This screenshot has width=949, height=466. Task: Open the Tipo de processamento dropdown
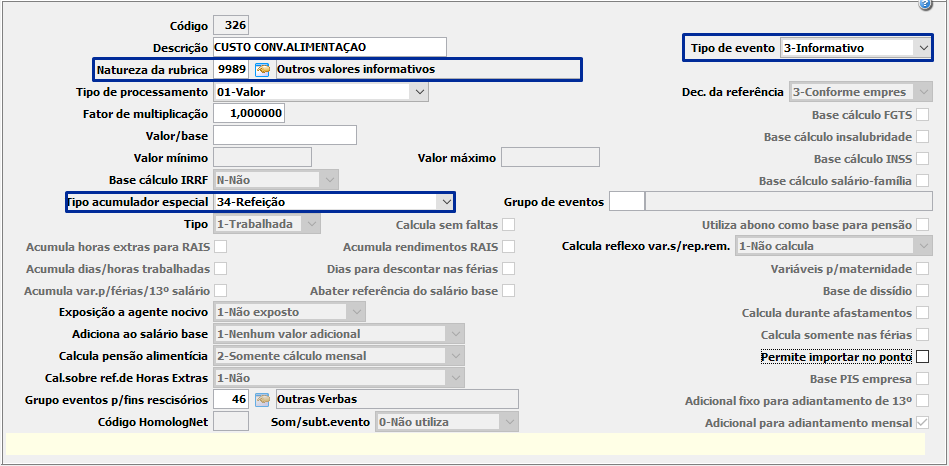(321, 92)
